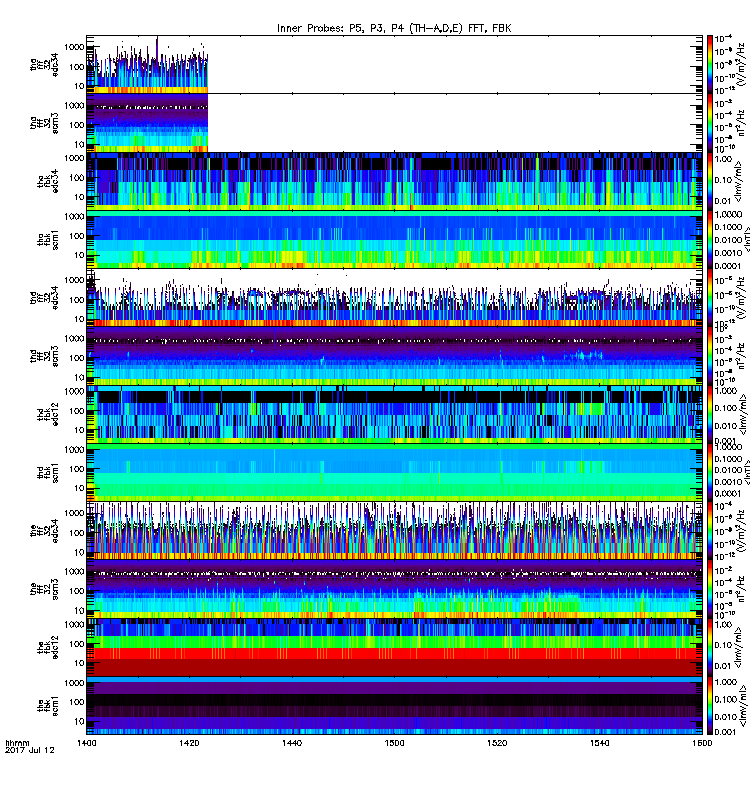This screenshot has width=750, height=800.
Task: Click the 1540 time tick label
Action: click(599, 743)
